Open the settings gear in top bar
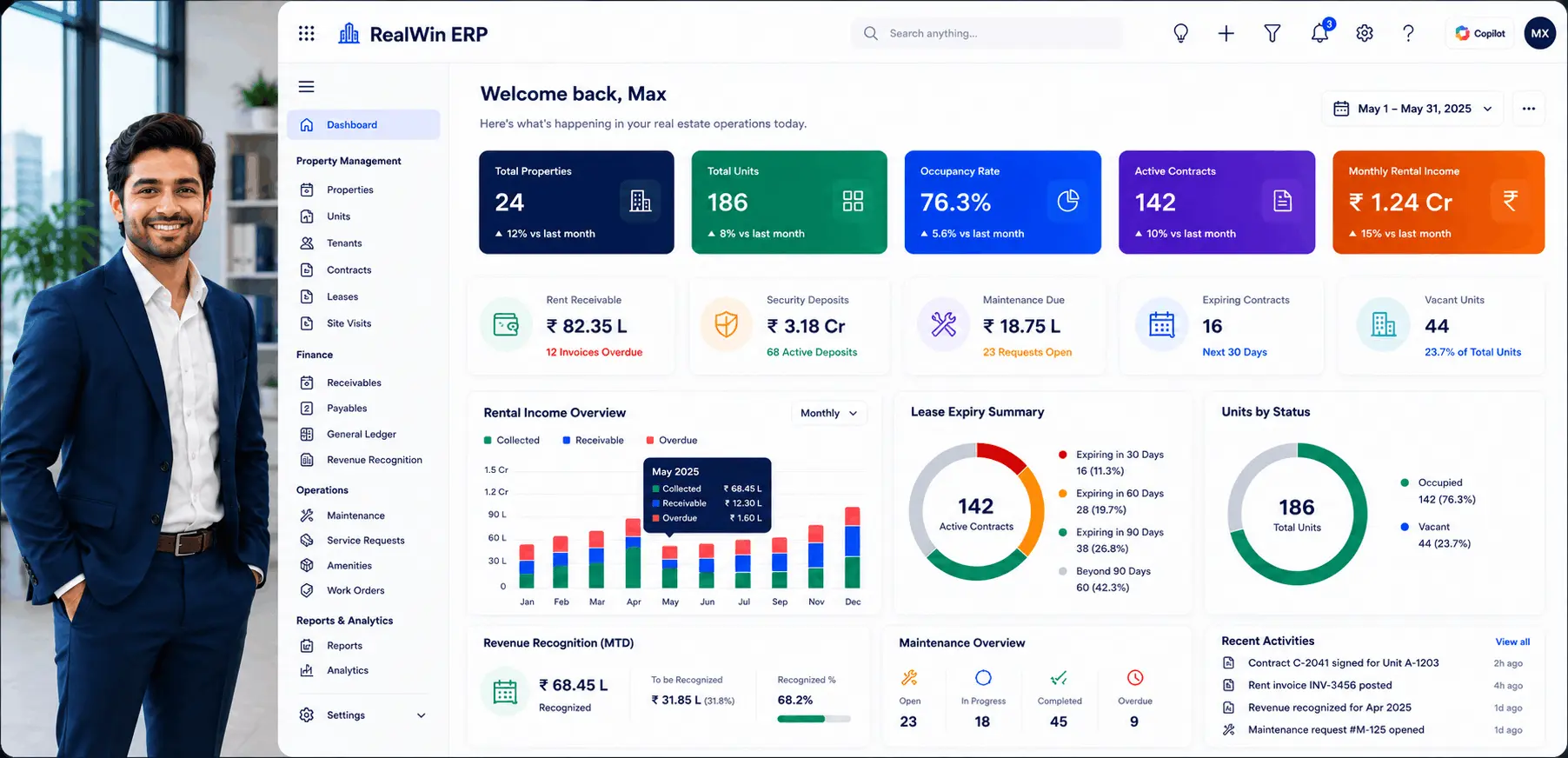 (x=1365, y=33)
